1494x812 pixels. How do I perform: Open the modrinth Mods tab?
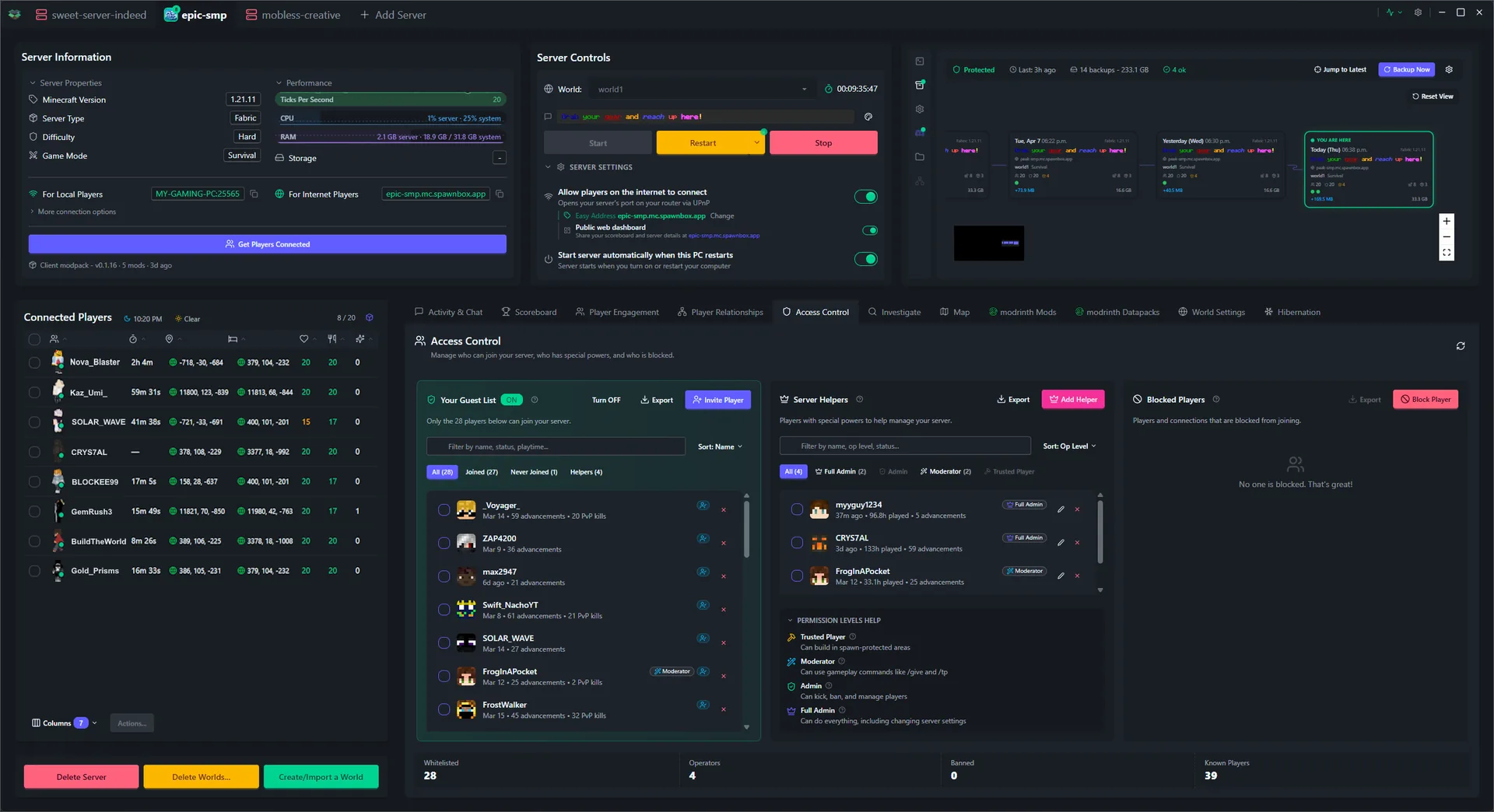coord(1022,311)
